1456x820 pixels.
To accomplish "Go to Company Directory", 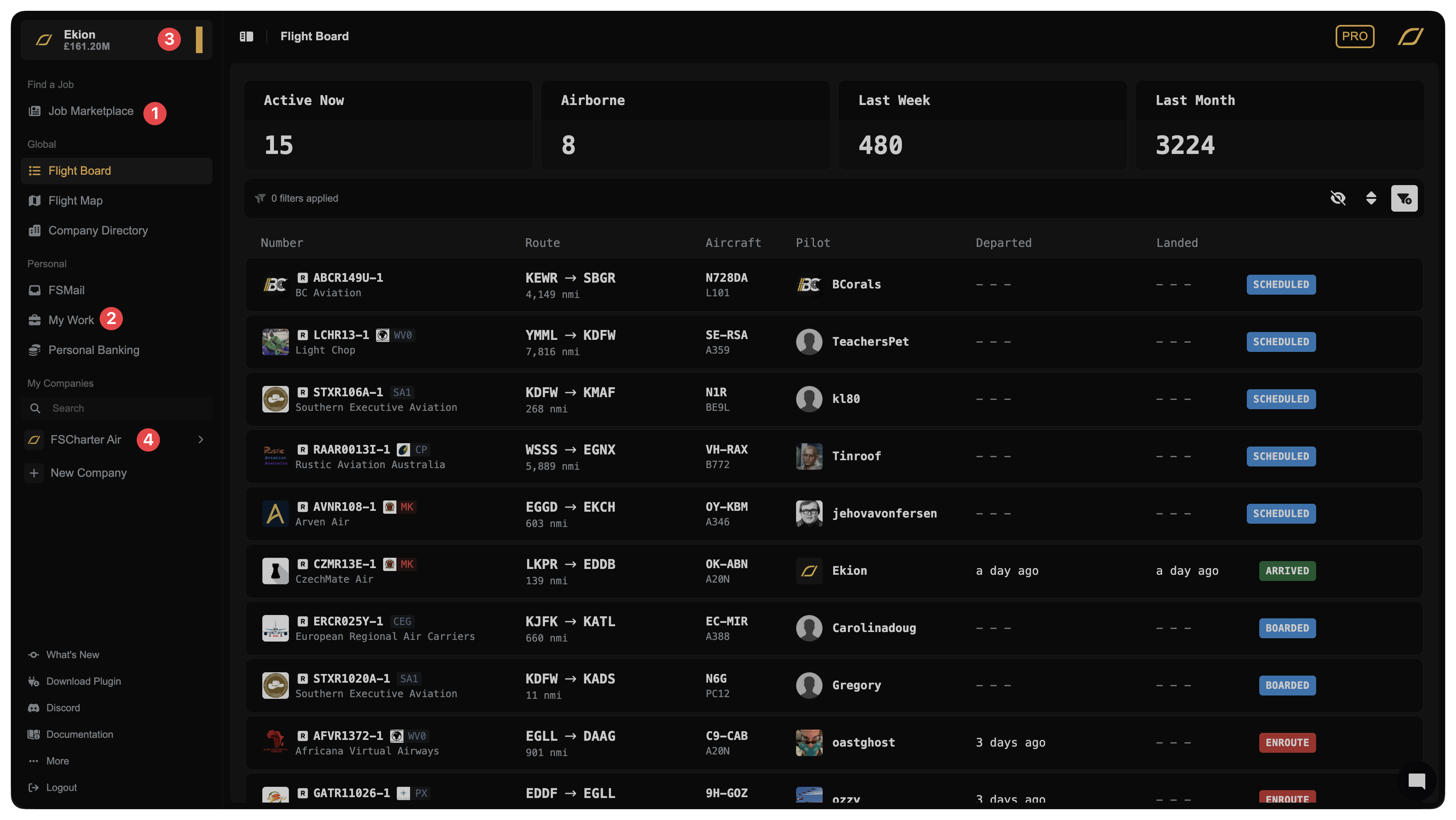I will tap(98, 231).
